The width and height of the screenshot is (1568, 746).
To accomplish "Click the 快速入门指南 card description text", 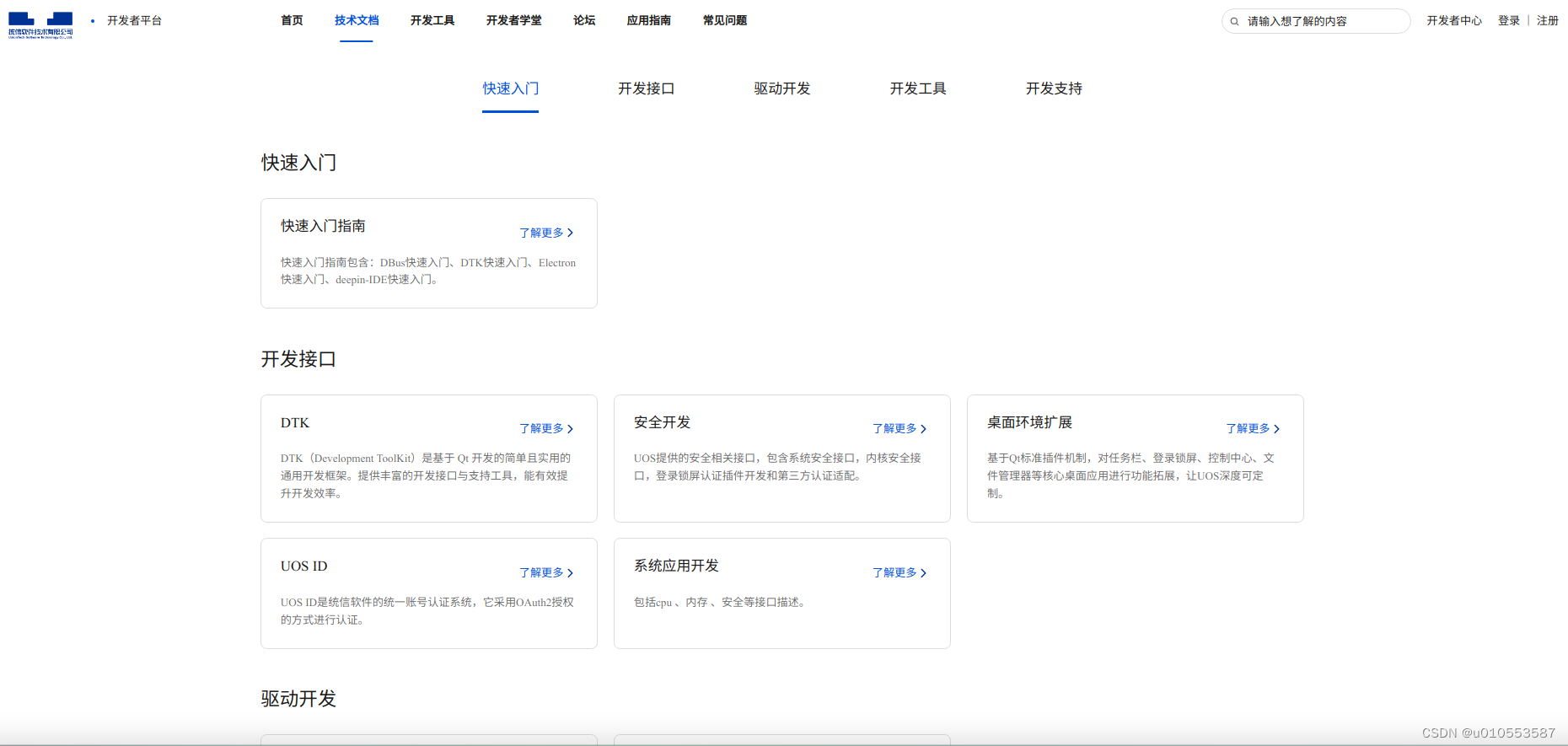I will [x=428, y=271].
